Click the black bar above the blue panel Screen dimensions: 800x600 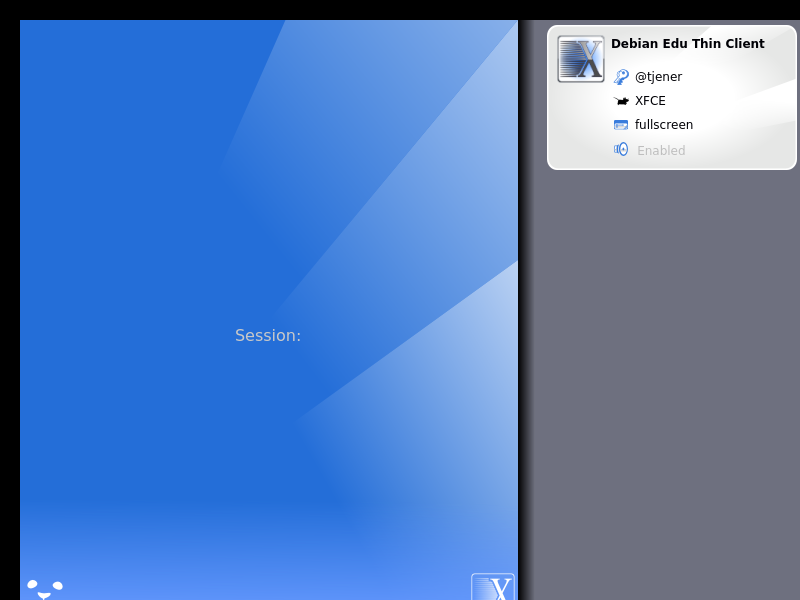coord(270,9)
